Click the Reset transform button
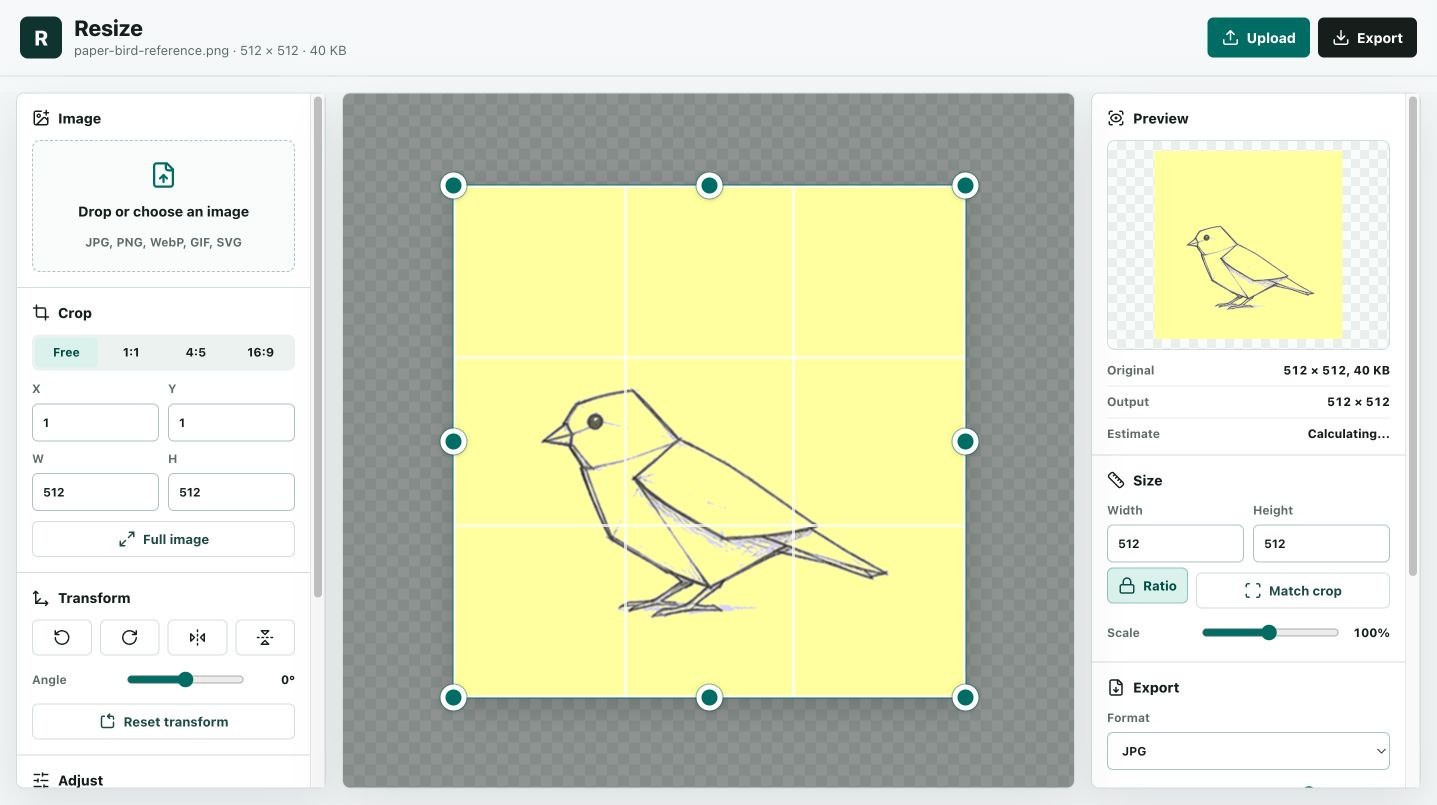The image size is (1437, 805). pyautogui.click(x=163, y=721)
